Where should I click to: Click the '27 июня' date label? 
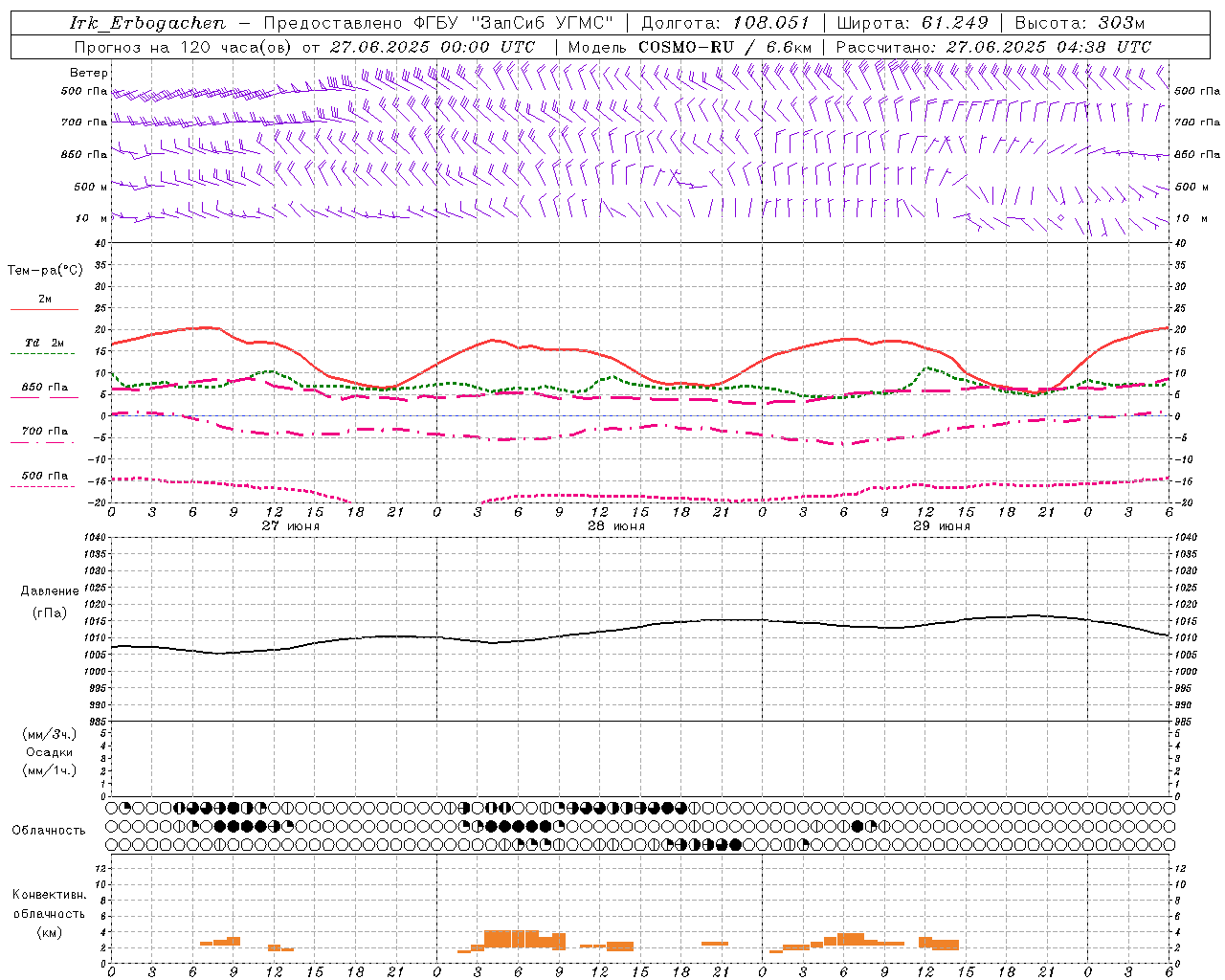point(291,526)
